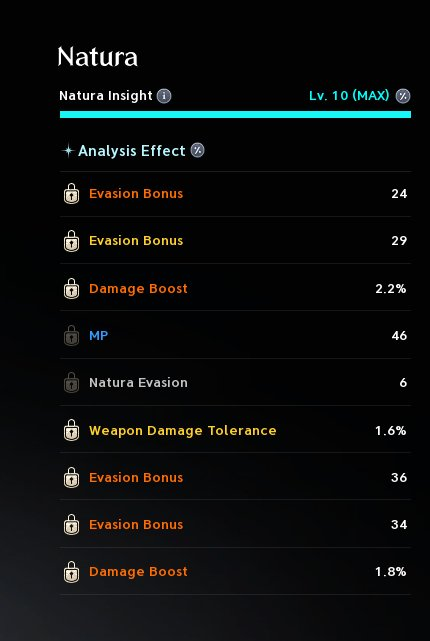Click the info icon beside Natura Insight
The width and height of the screenshot is (430, 641).
[x=164, y=96]
